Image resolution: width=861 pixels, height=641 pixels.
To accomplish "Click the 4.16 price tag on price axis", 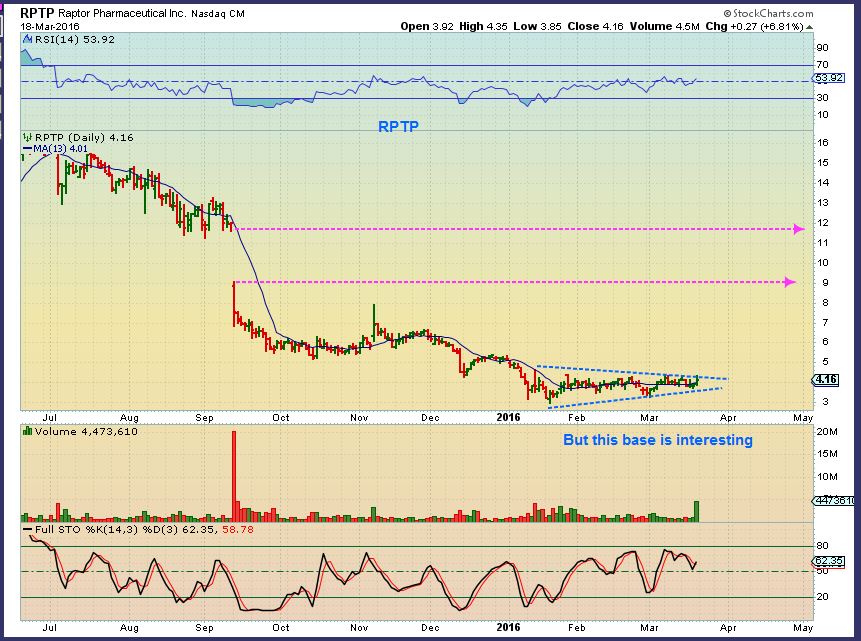I will (826, 380).
